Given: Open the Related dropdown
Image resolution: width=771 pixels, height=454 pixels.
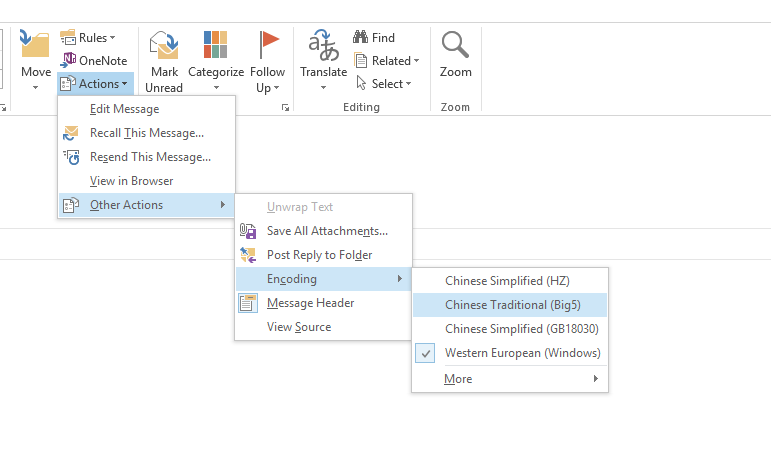Looking at the screenshot, I should point(387,61).
